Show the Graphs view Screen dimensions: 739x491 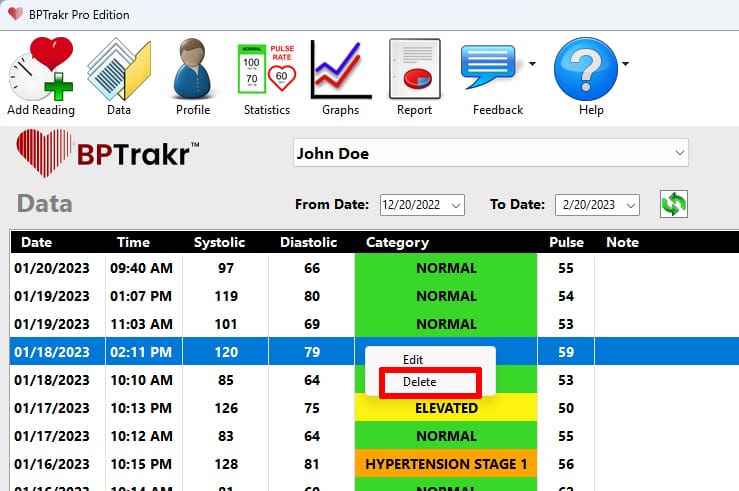click(x=341, y=70)
